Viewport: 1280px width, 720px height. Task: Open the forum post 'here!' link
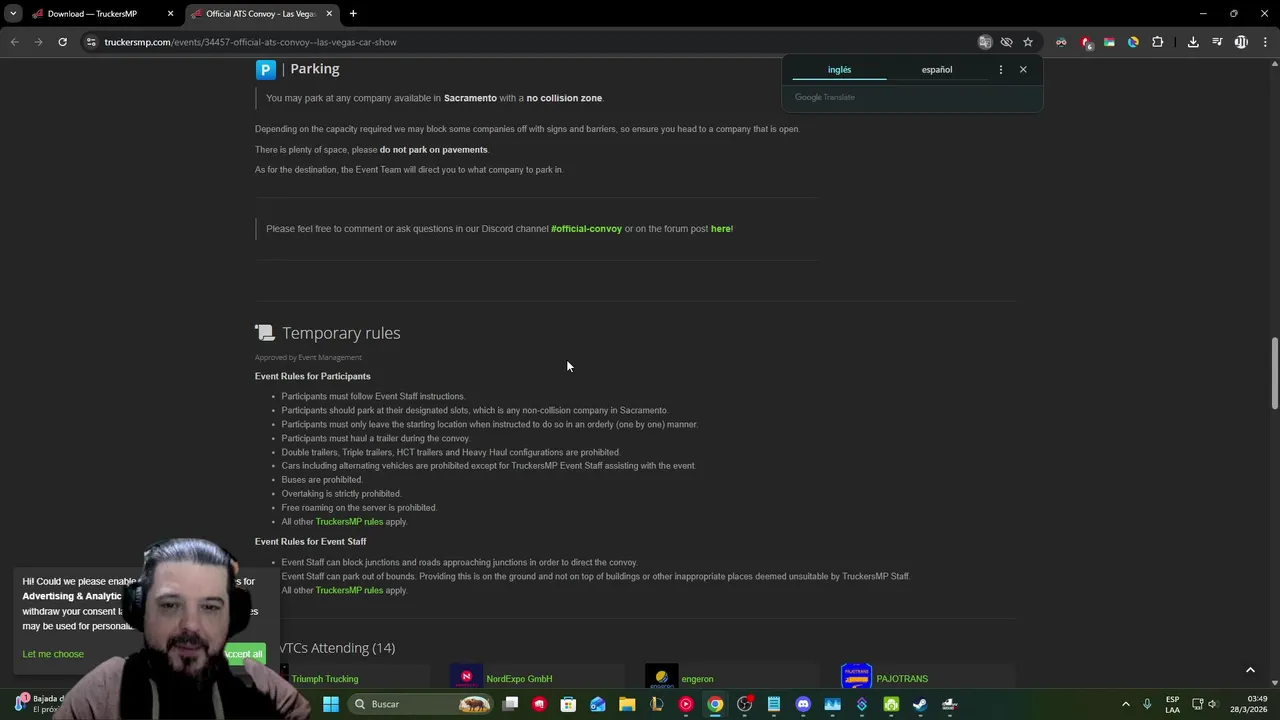coord(722,229)
